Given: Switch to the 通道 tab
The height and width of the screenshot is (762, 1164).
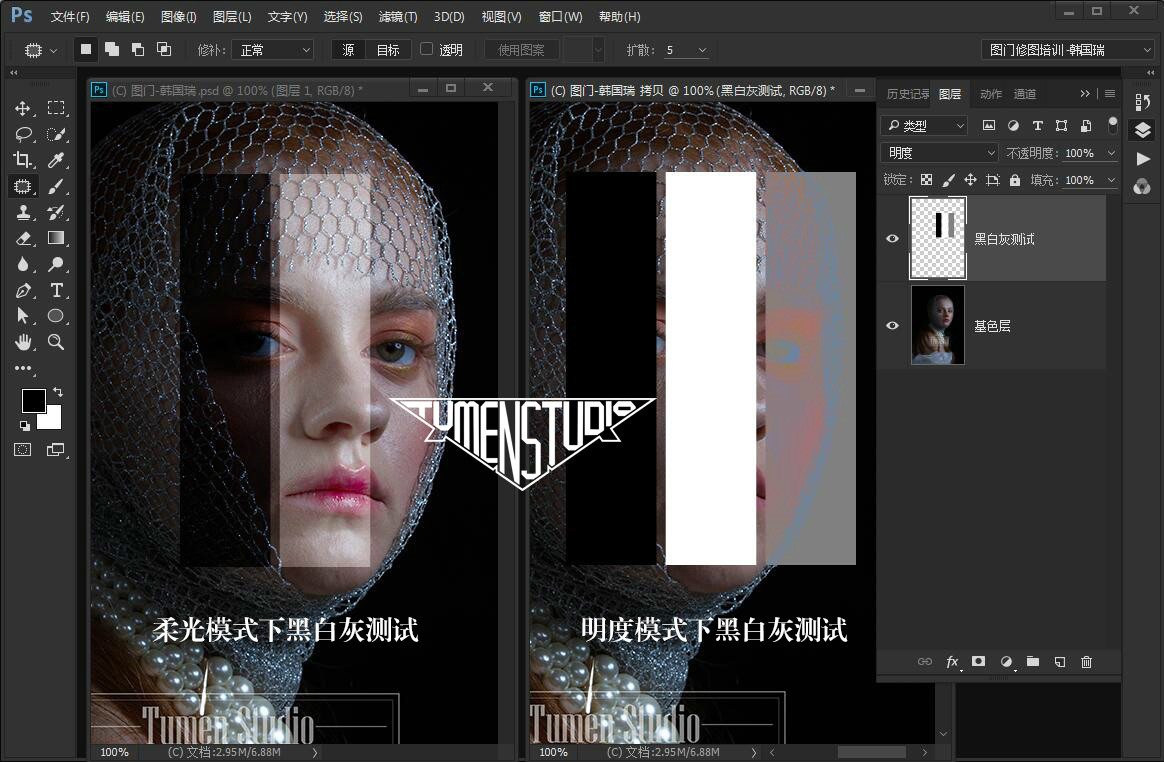Looking at the screenshot, I should pos(1024,94).
